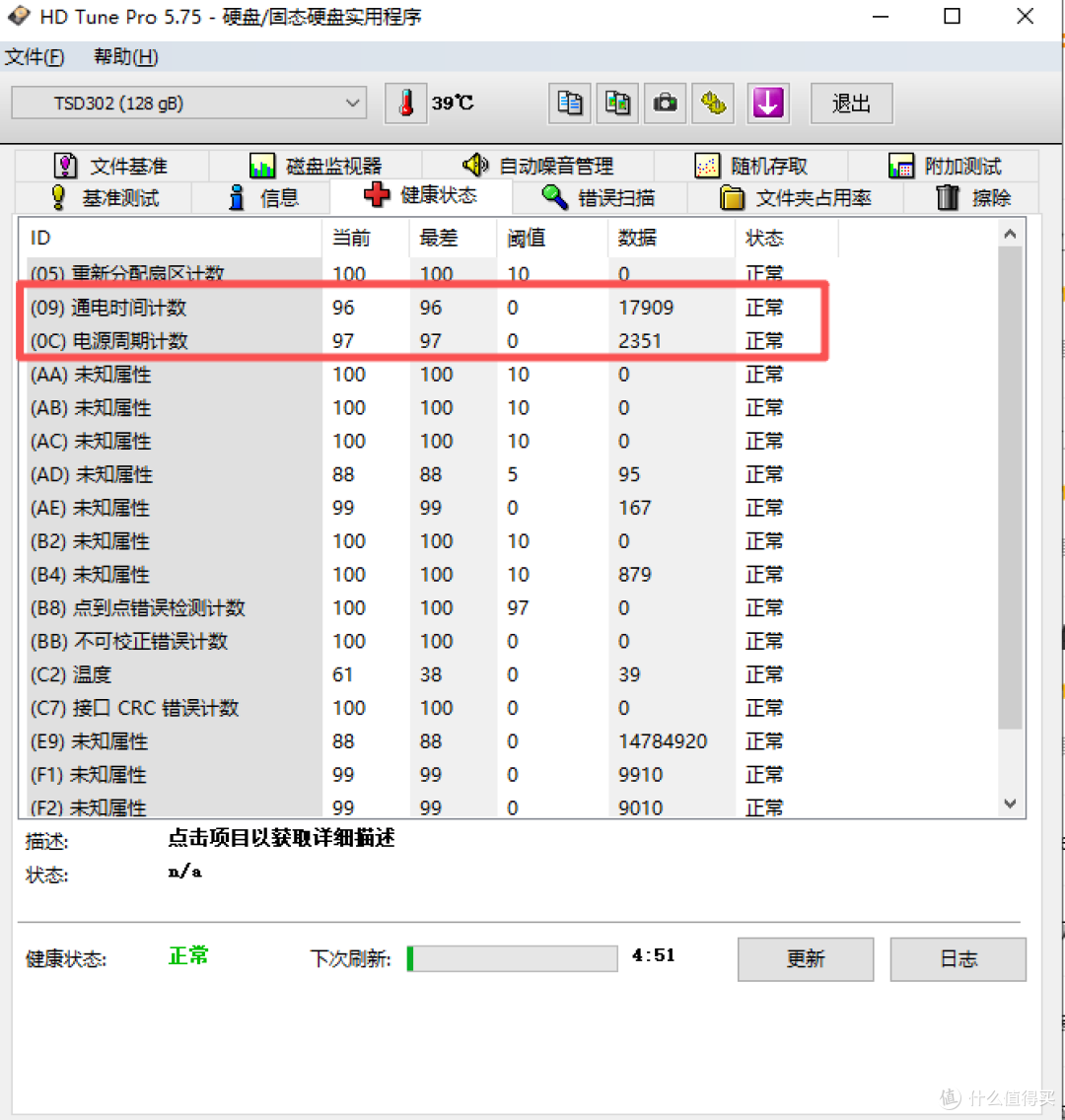The image size is (1065, 1120).
Task: Click the 数据 column header
Action: point(672,238)
